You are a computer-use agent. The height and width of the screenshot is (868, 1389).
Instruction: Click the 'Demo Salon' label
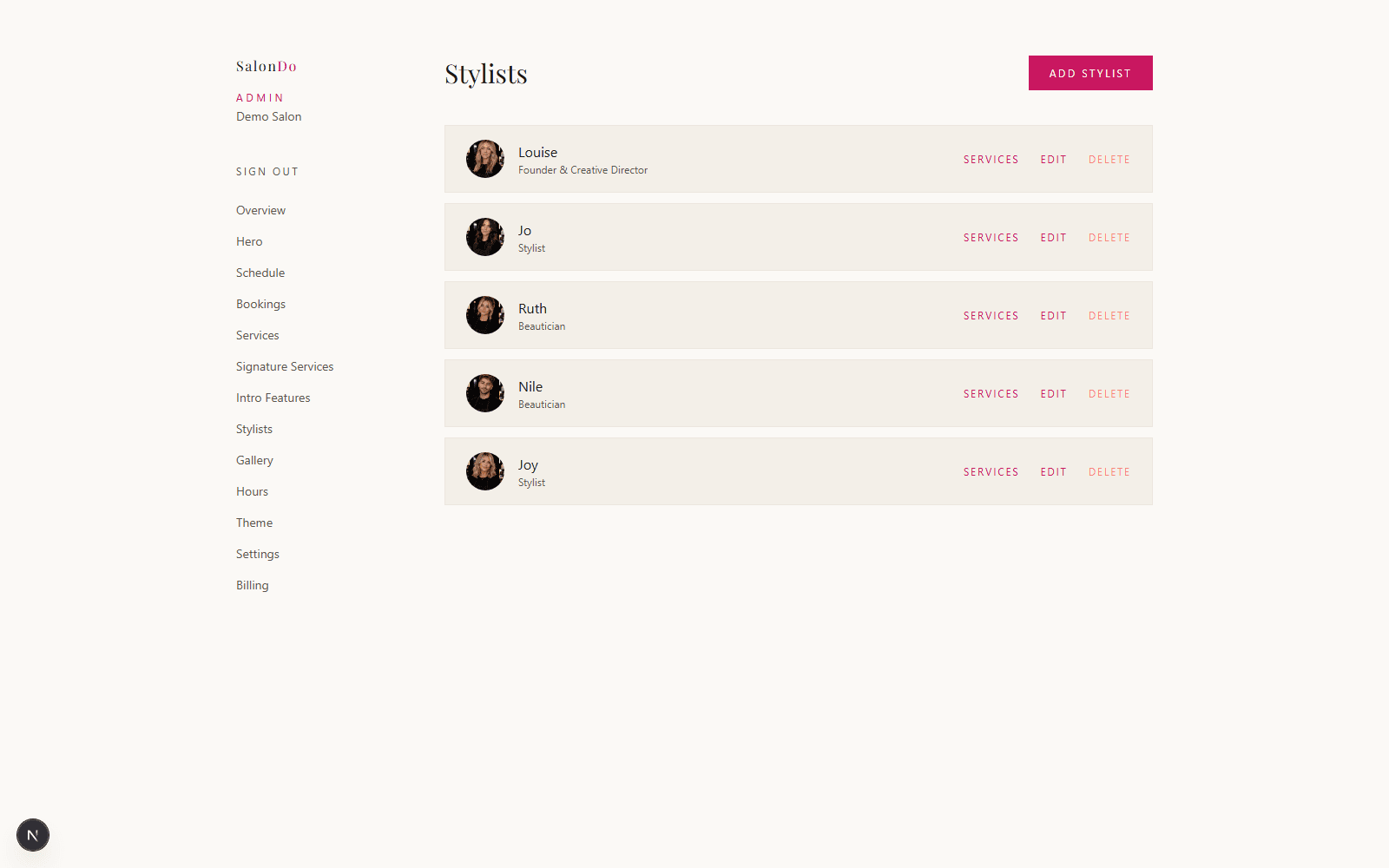(x=269, y=116)
